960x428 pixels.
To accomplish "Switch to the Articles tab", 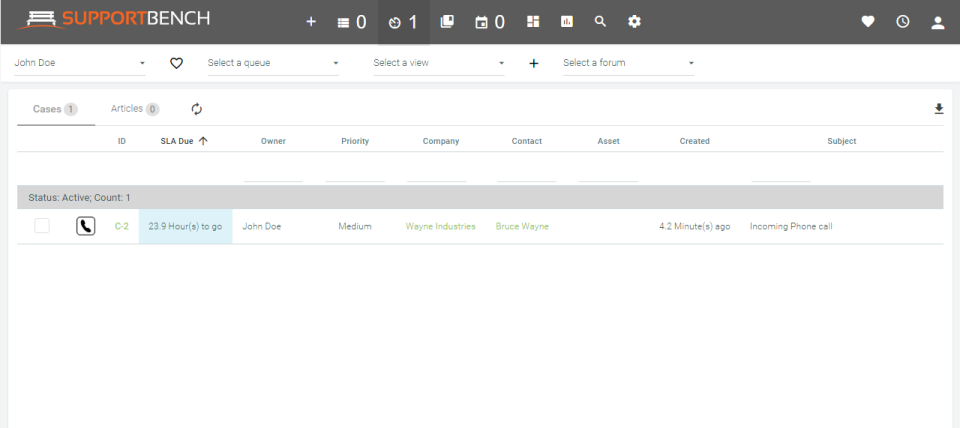I will pos(135,109).
